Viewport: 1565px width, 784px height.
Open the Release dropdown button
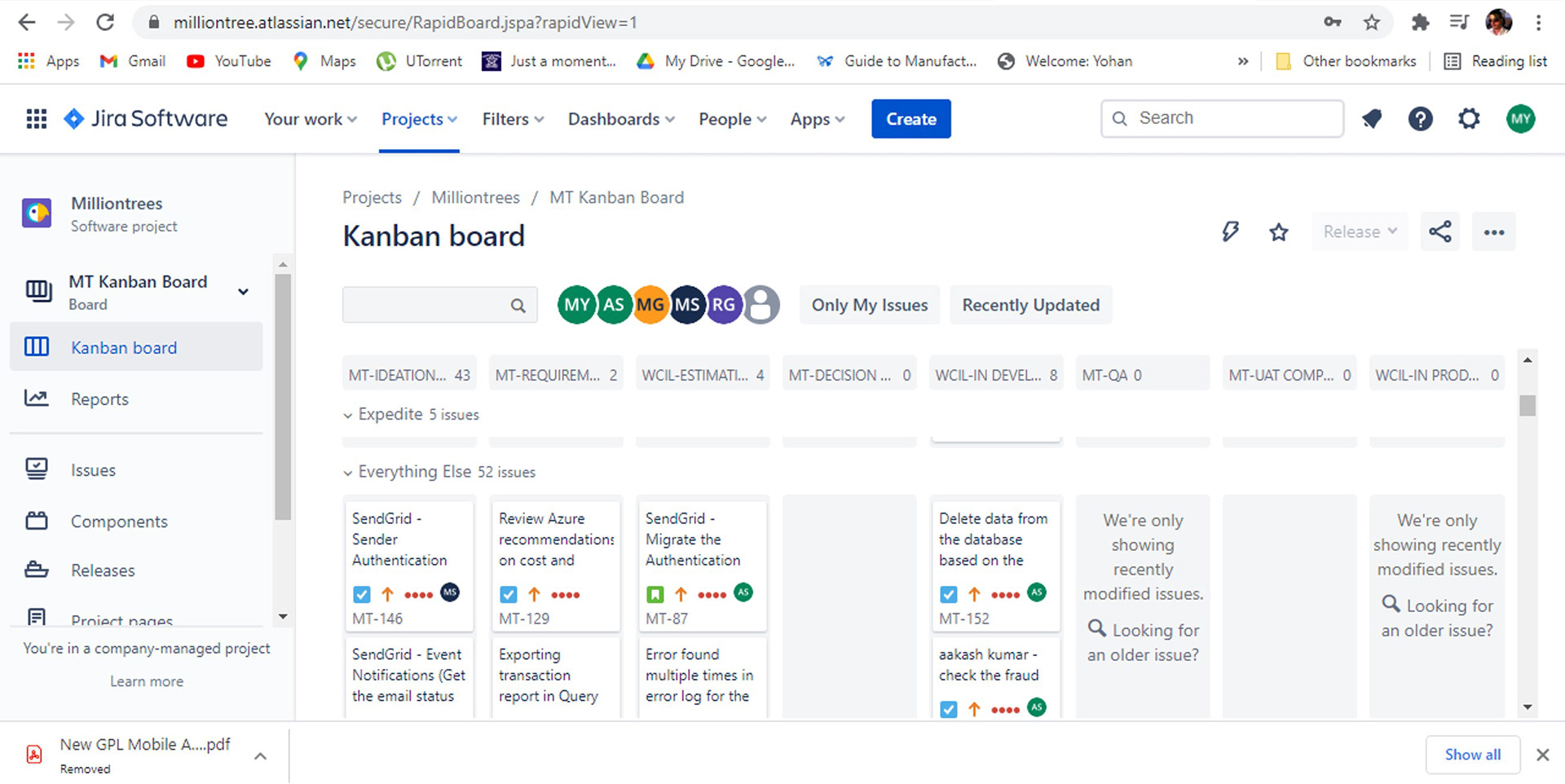click(1360, 232)
